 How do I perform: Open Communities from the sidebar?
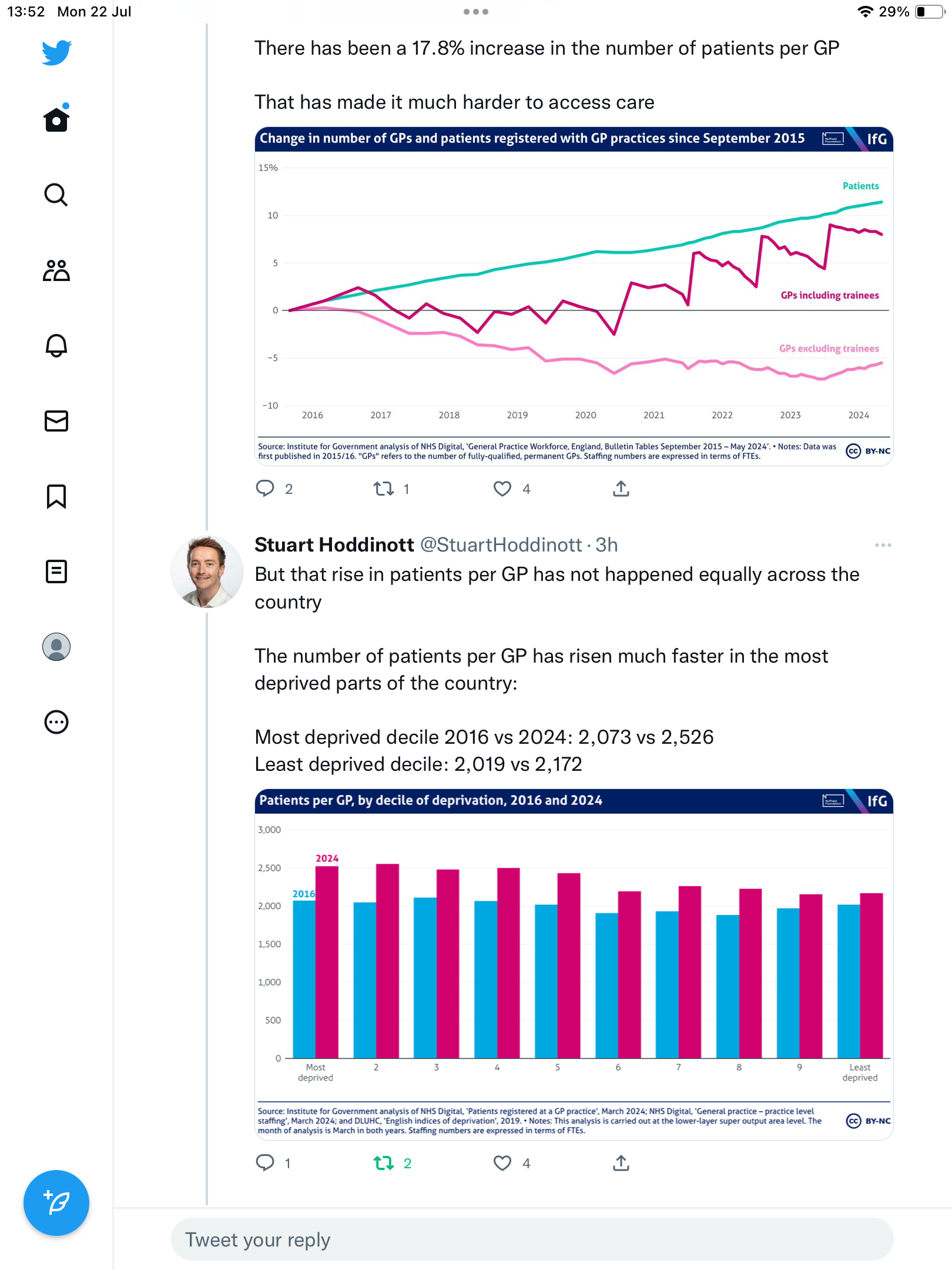pos(56,270)
